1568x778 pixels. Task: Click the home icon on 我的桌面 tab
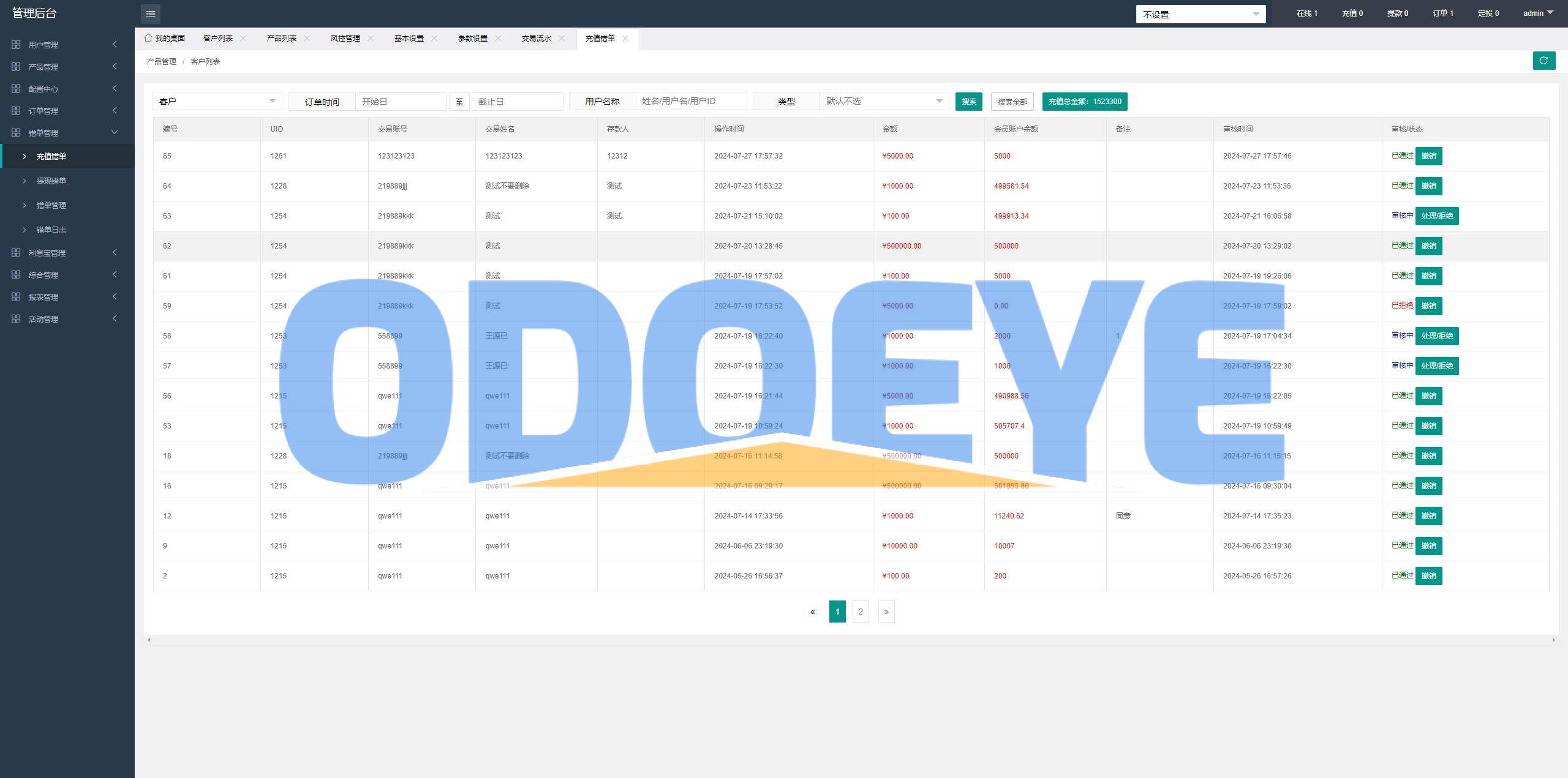148,38
